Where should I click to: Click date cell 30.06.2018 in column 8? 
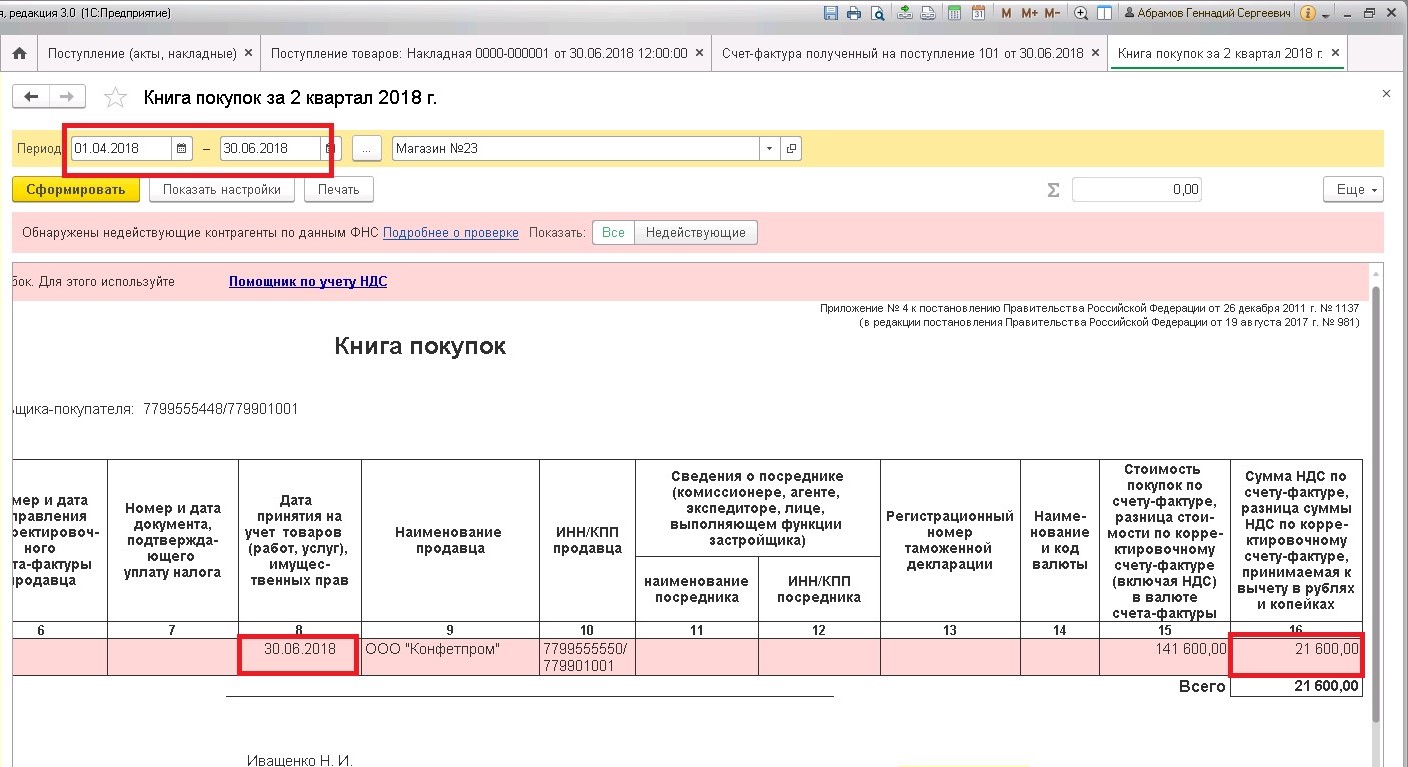pos(299,657)
